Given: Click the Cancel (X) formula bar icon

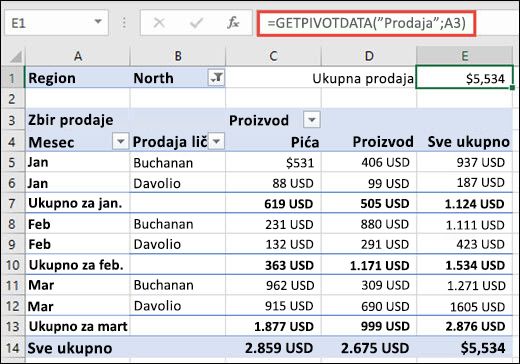Looking at the screenshot, I should [x=159, y=23].
